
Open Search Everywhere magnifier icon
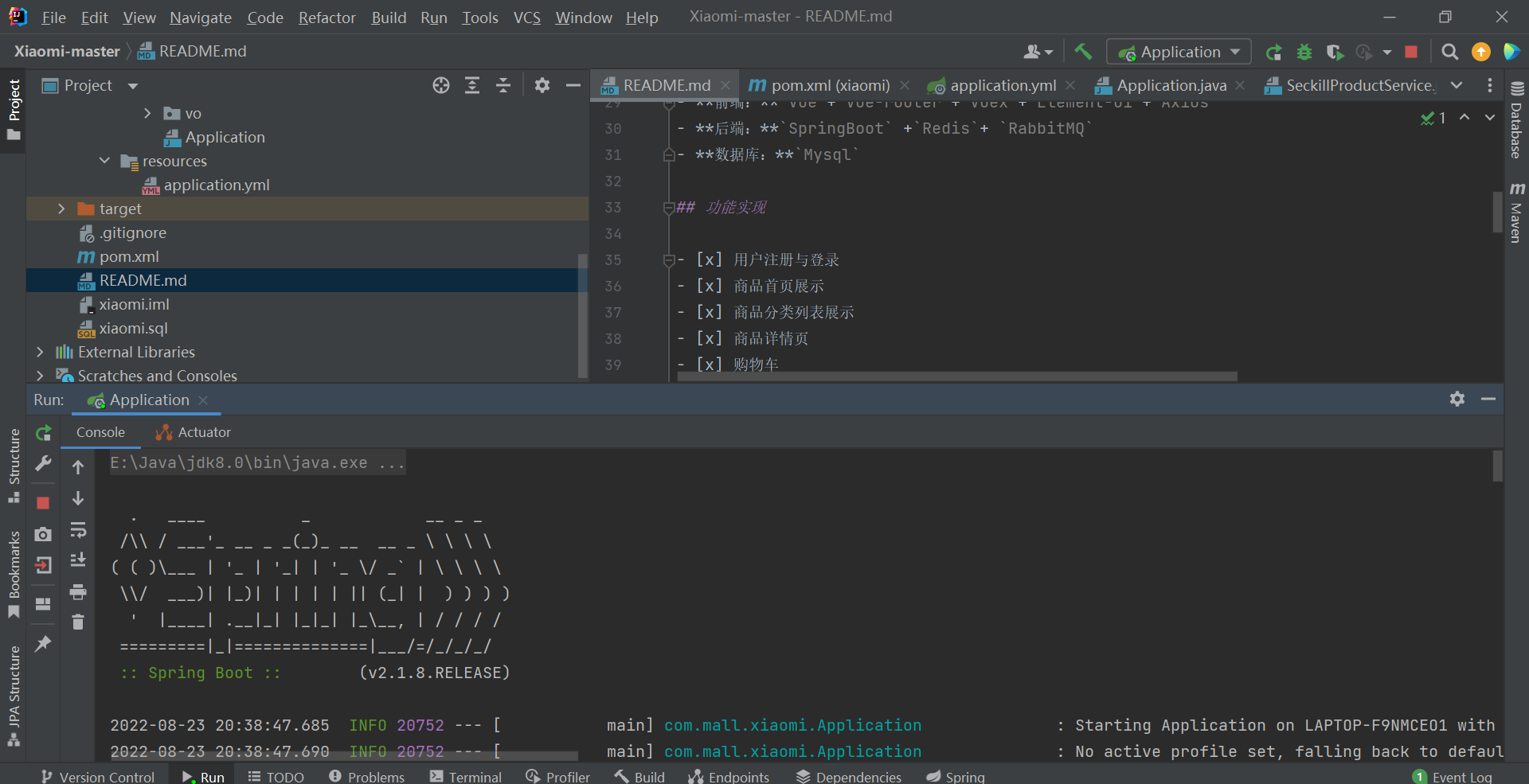click(x=1450, y=52)
